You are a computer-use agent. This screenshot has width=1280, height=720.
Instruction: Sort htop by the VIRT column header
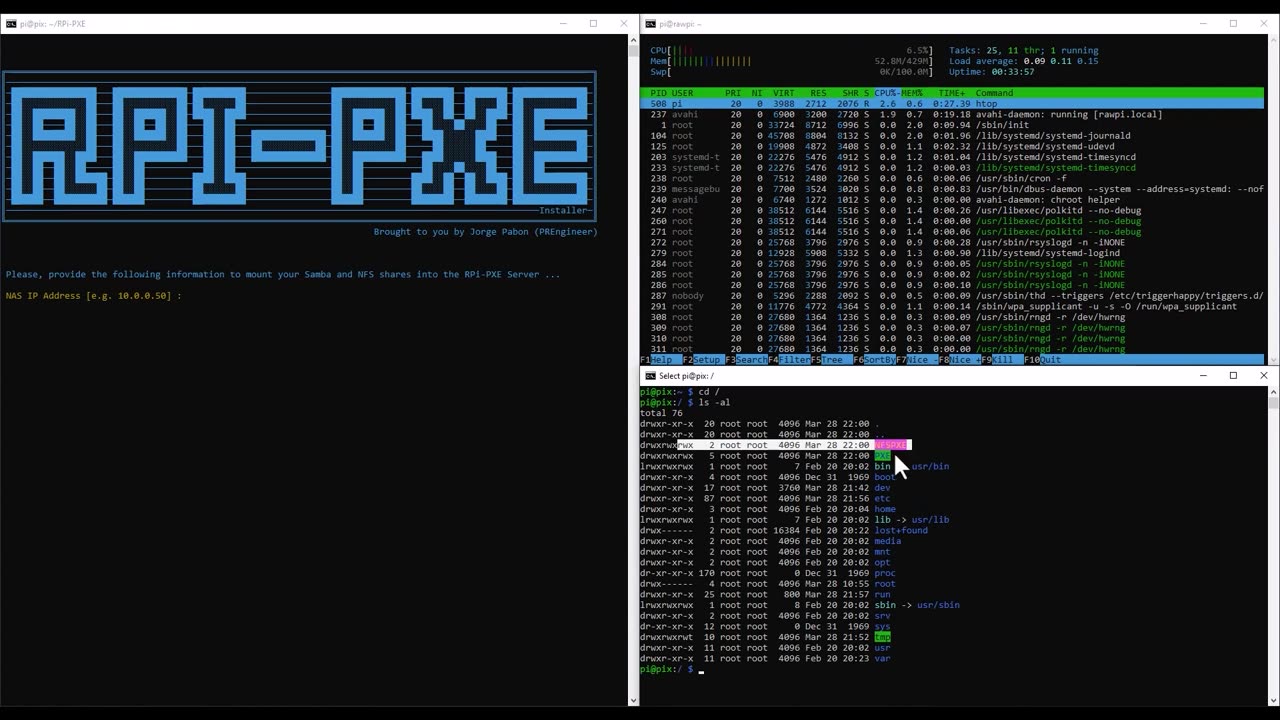(x=783, y=93)
